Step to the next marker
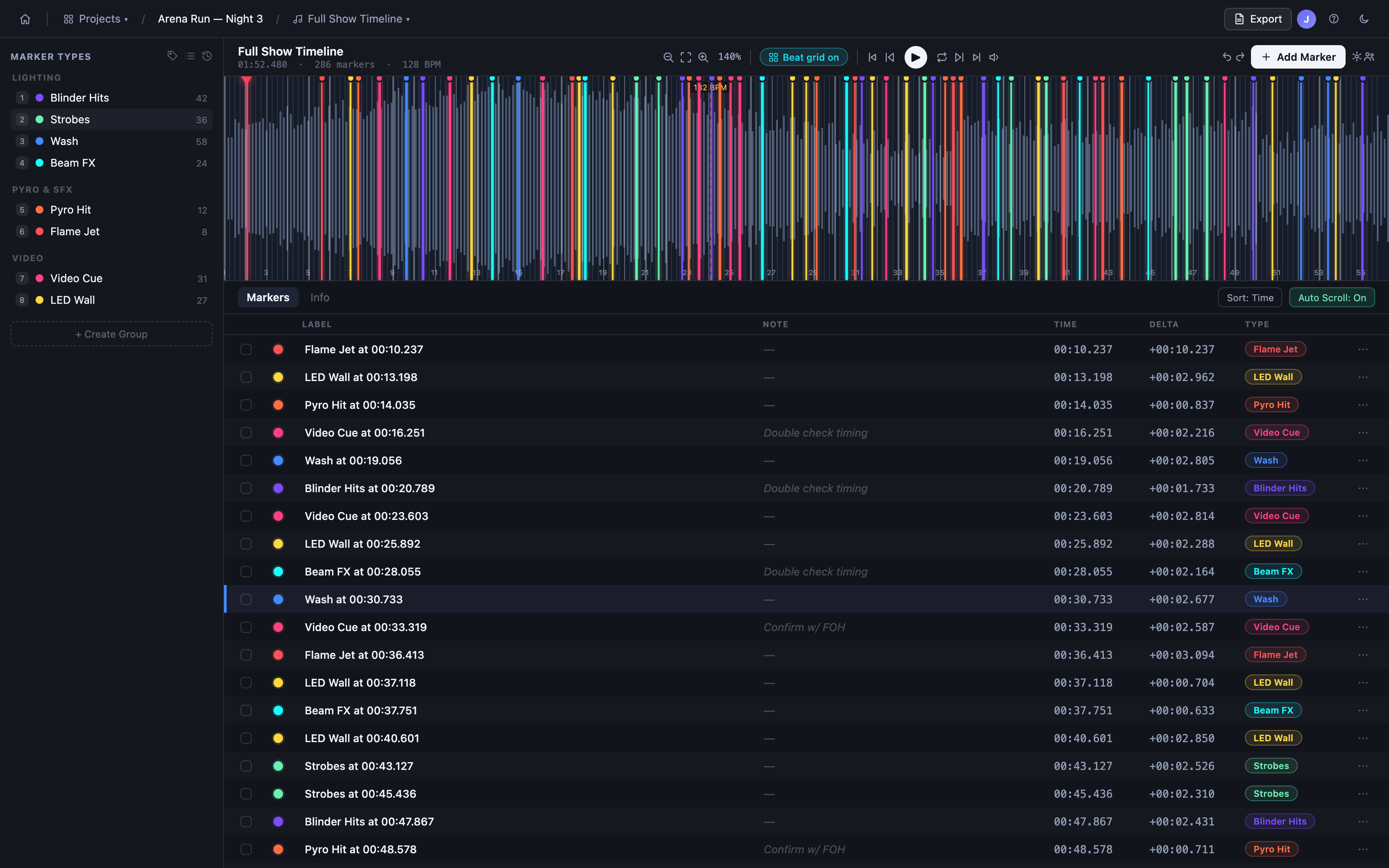The width and height of the screenshot is (1389, 868). [959, 57]
